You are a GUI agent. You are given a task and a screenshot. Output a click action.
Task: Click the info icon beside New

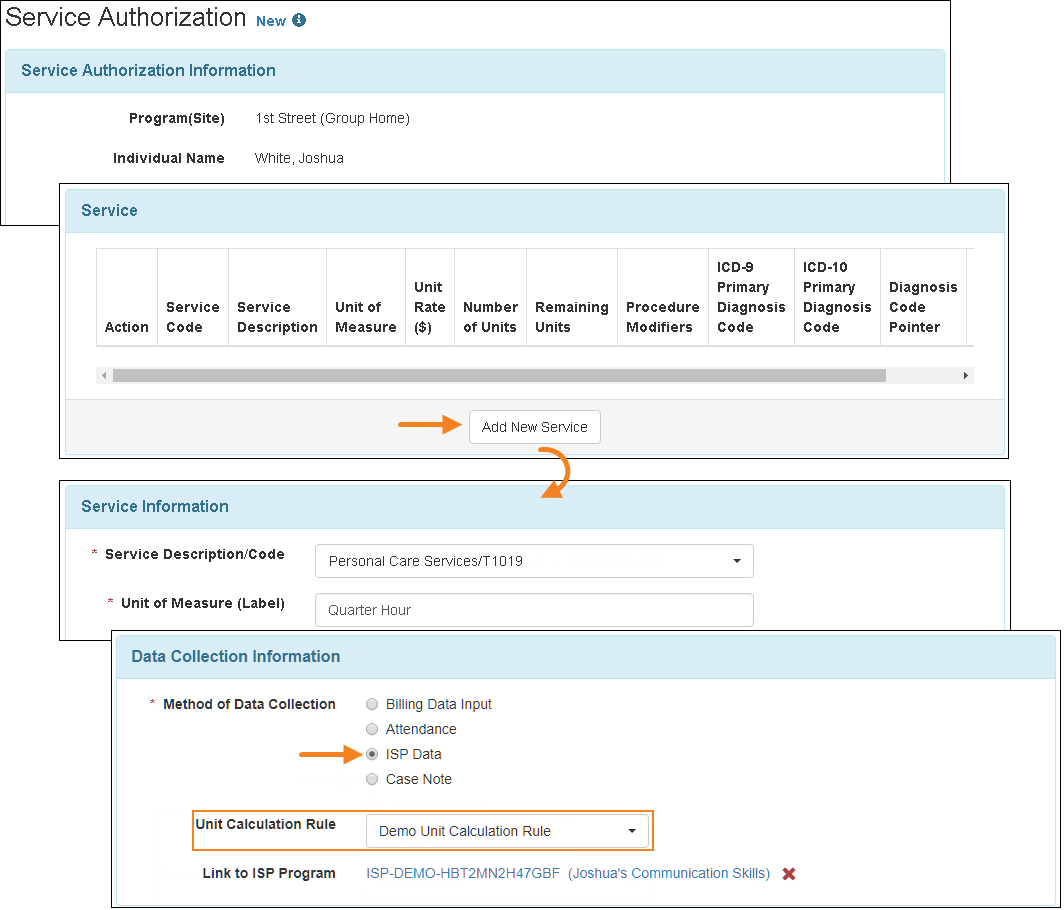tap(299, 20)
